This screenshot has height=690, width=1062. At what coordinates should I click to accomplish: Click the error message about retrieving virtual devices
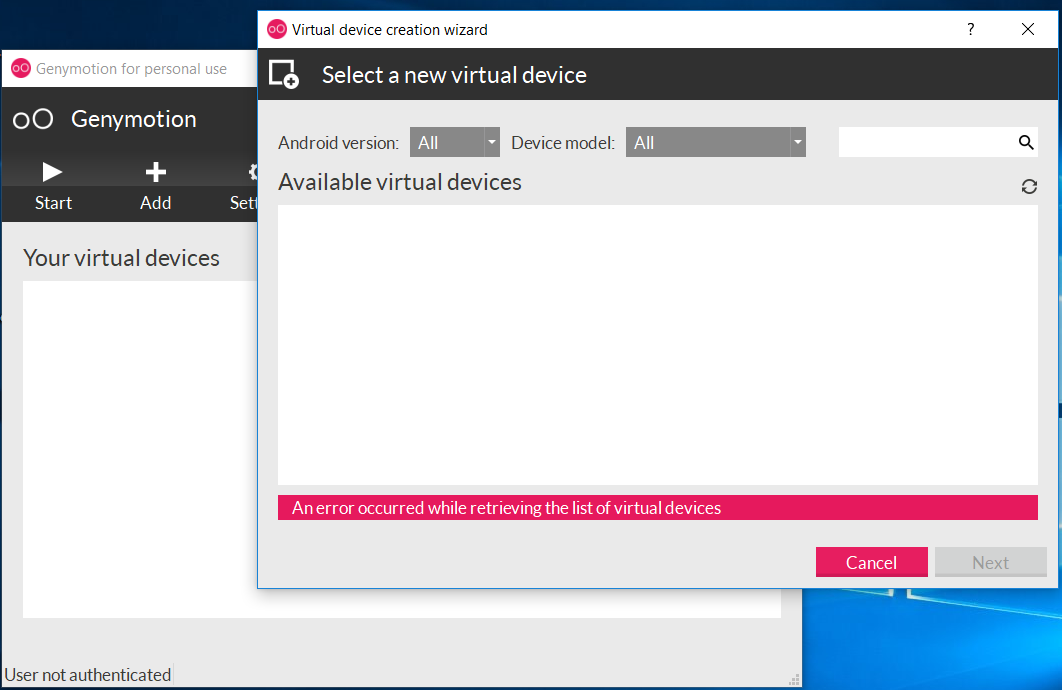[657, 508]
